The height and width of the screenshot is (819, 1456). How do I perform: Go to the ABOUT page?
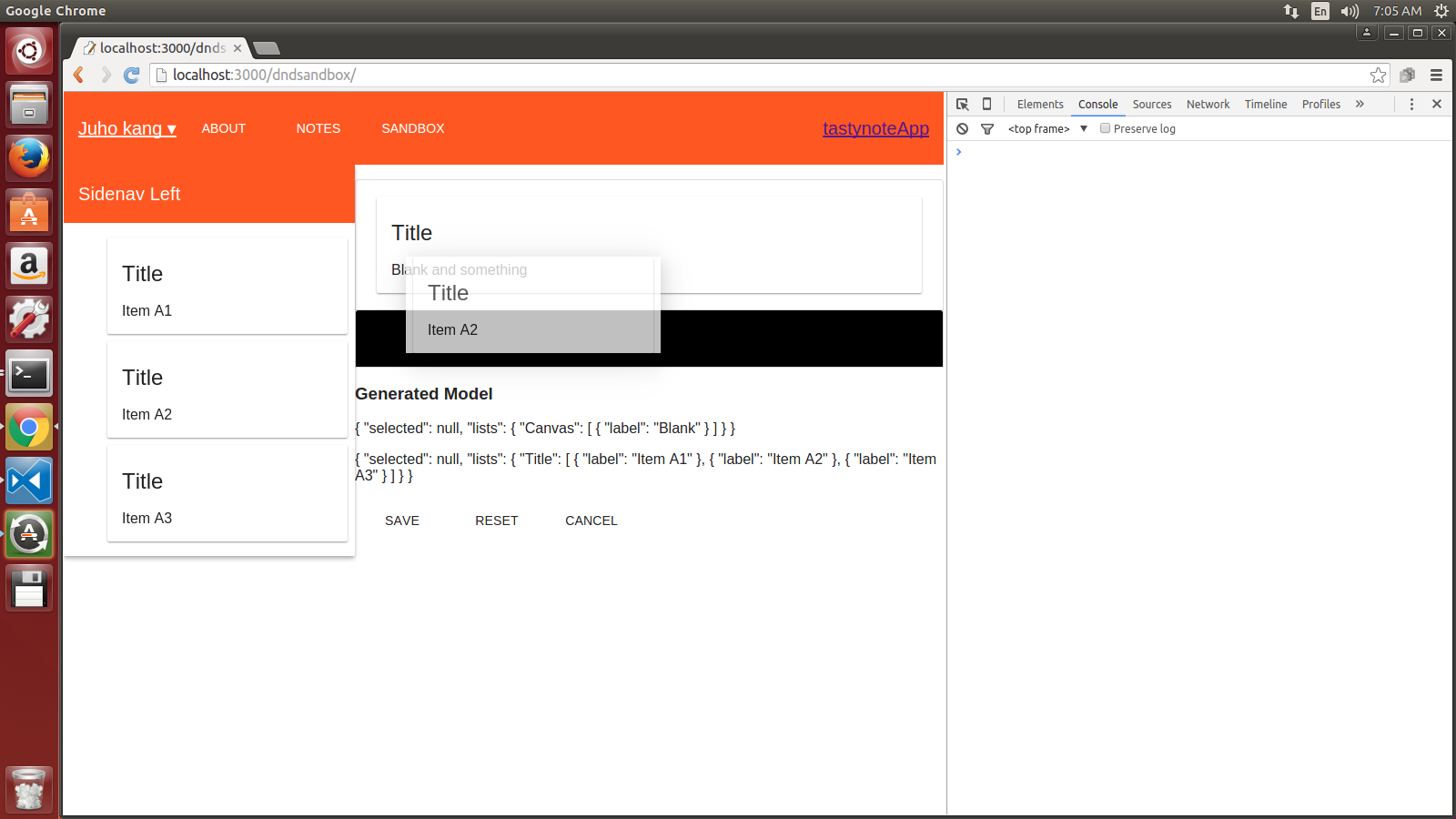click(x=224, y=128)
